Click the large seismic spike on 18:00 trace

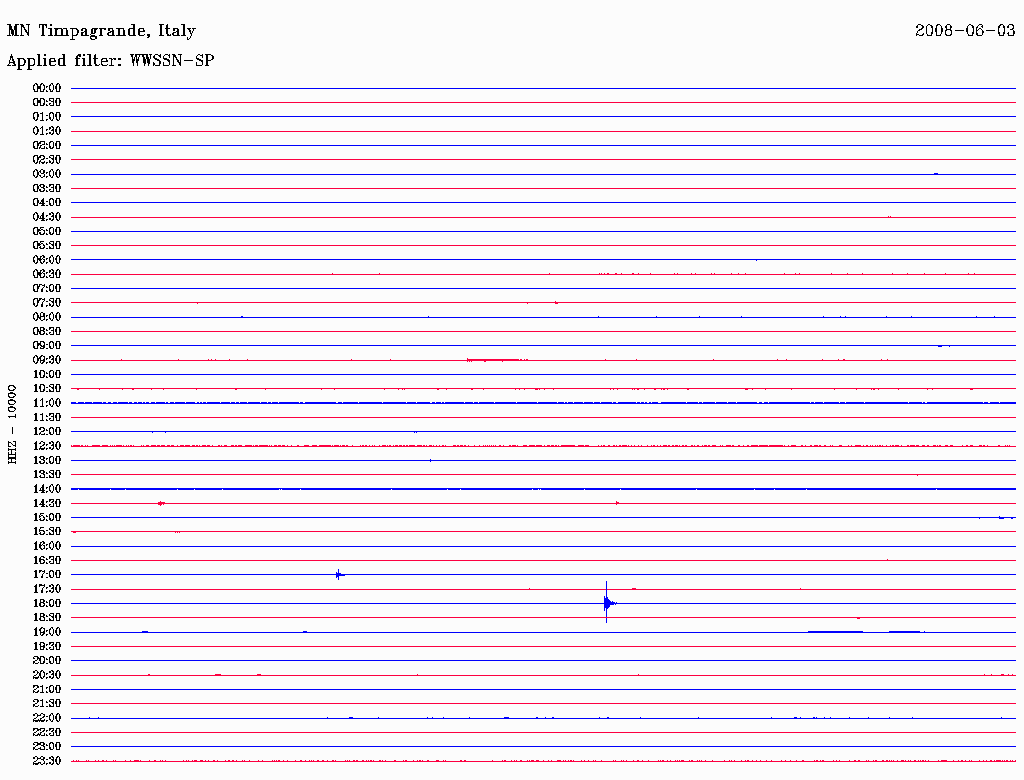pyautogui.click(x=607, y=602)
